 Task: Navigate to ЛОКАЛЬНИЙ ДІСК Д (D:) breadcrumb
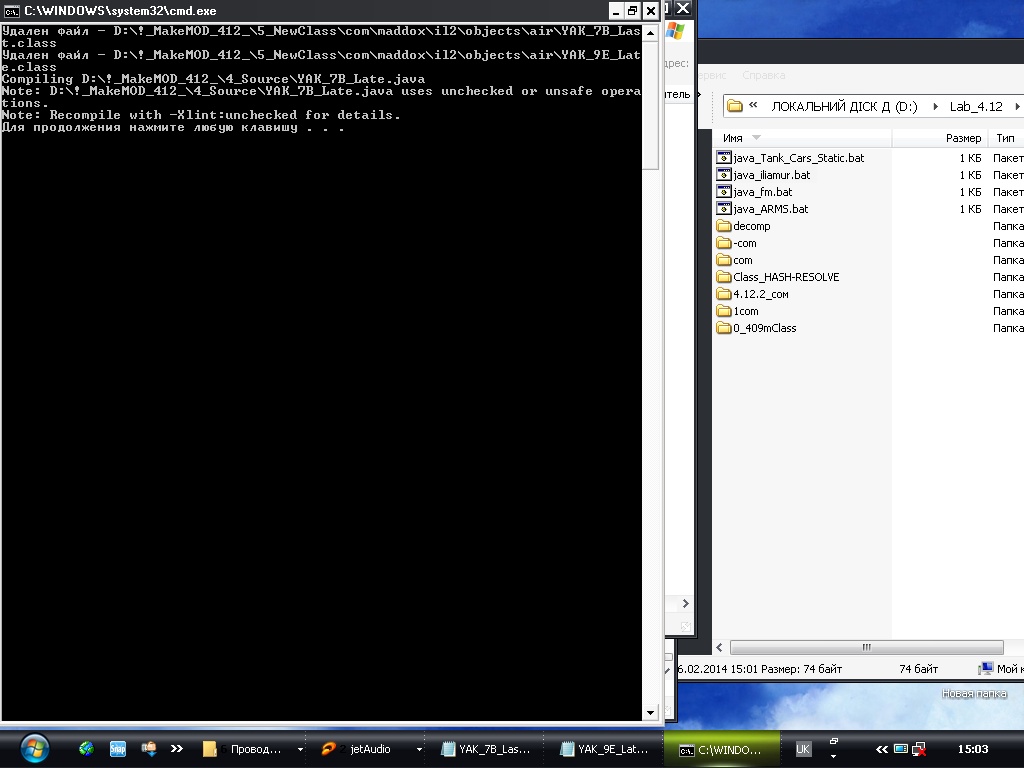click(844, 106)
